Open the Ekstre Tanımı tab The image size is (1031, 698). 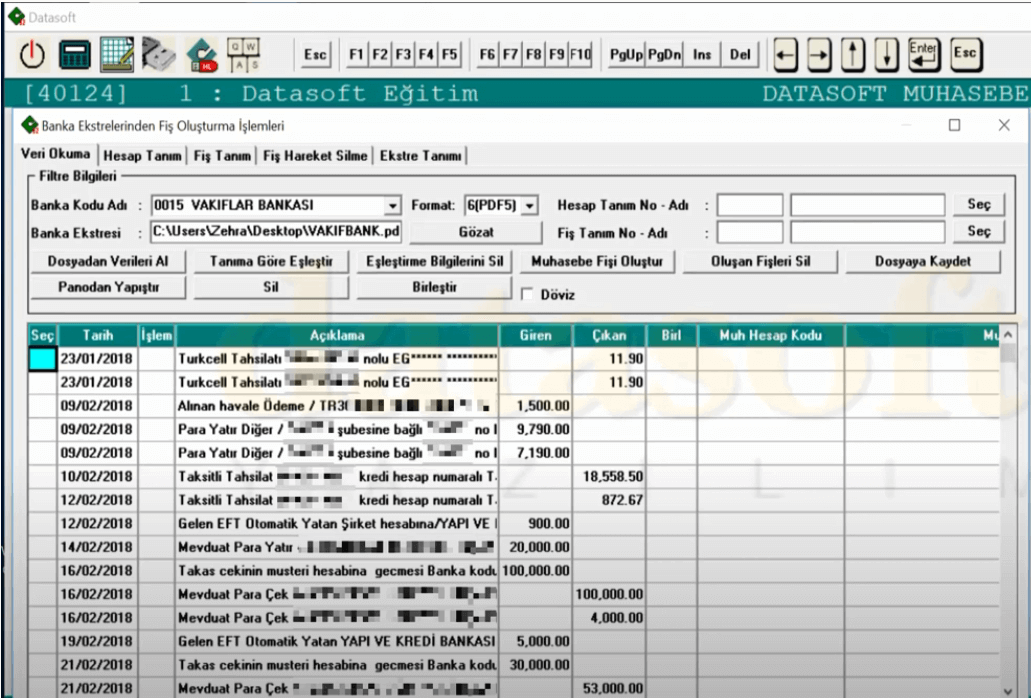pyautogui.click(x=420, y=156)
